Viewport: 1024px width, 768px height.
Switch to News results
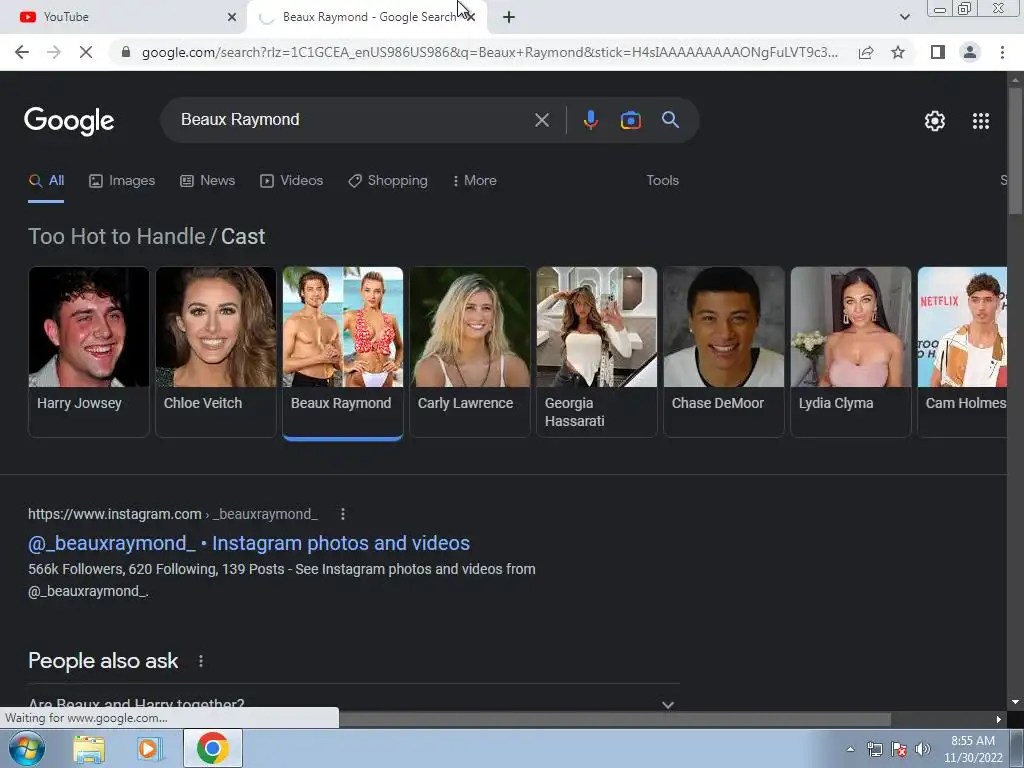pyautogui.click(x=208, y=181)
